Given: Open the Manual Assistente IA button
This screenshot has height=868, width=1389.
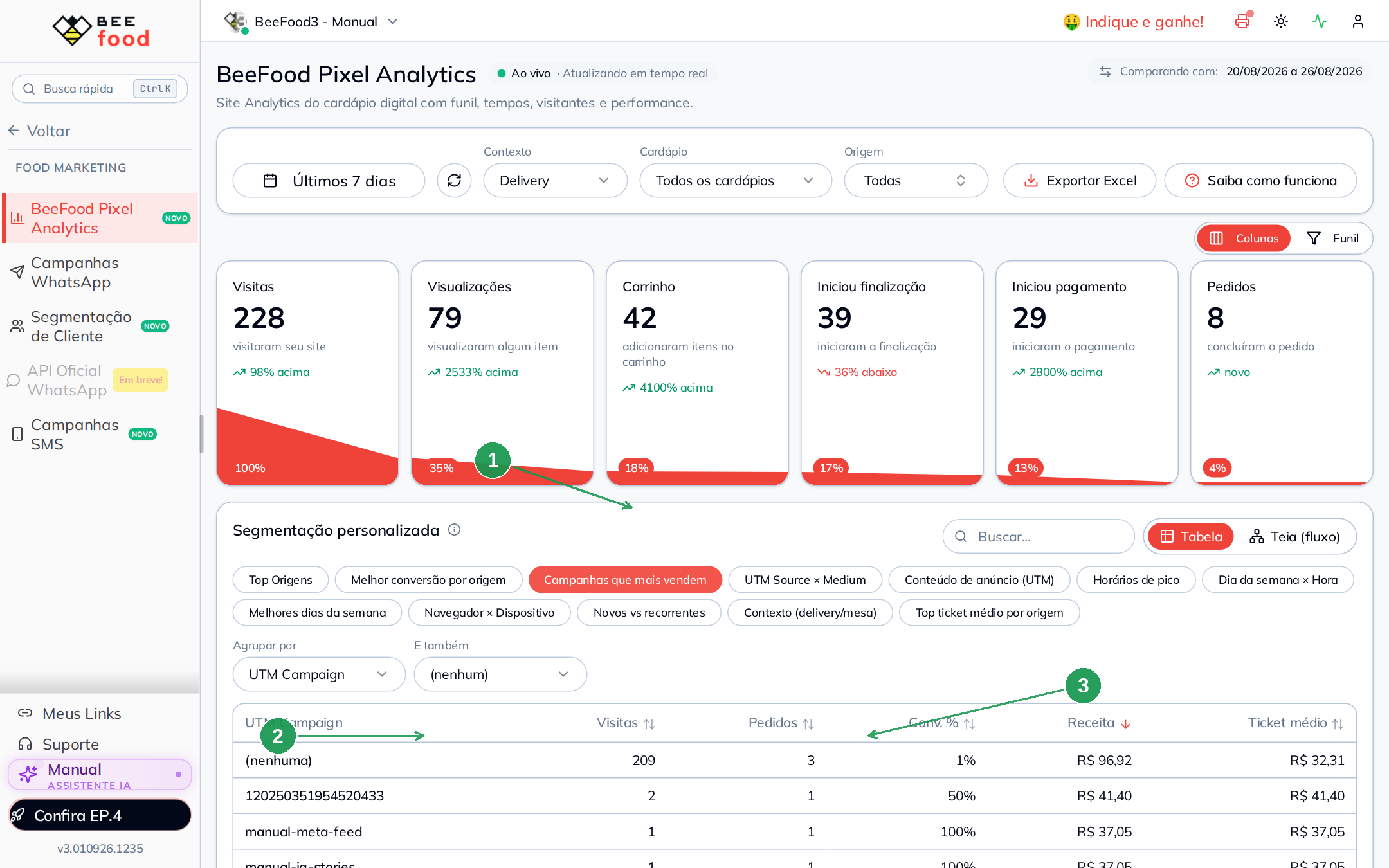Looking at the screenshot, I should tap(100, 775).
